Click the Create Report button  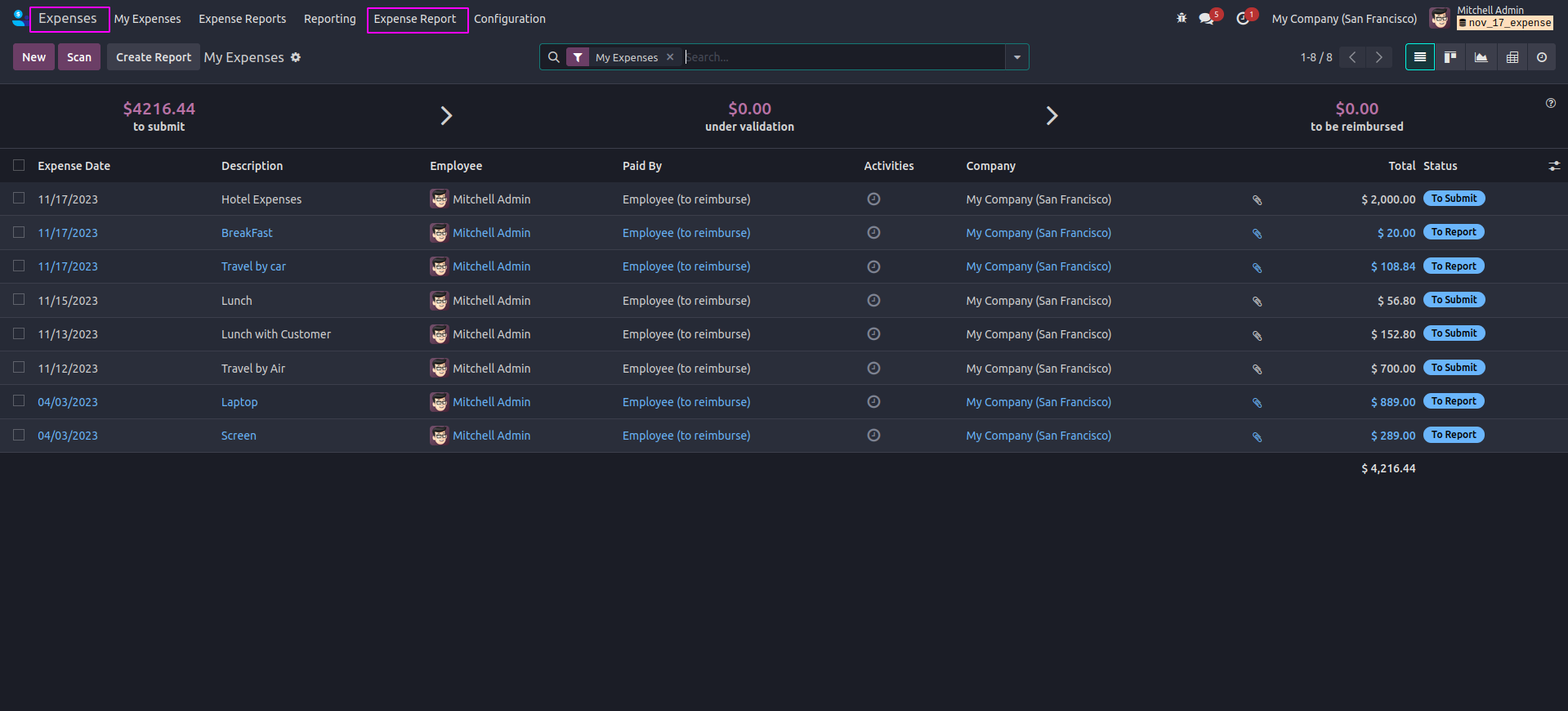(154, 57)
